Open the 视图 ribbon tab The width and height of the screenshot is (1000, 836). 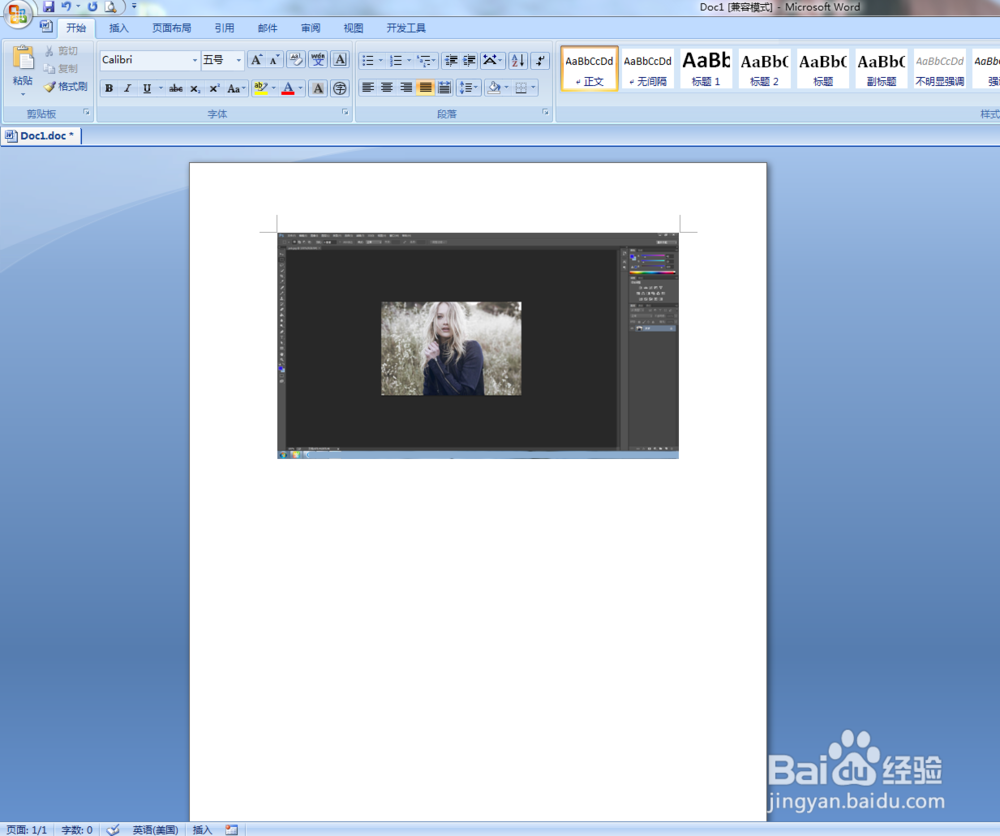point(353,28)
